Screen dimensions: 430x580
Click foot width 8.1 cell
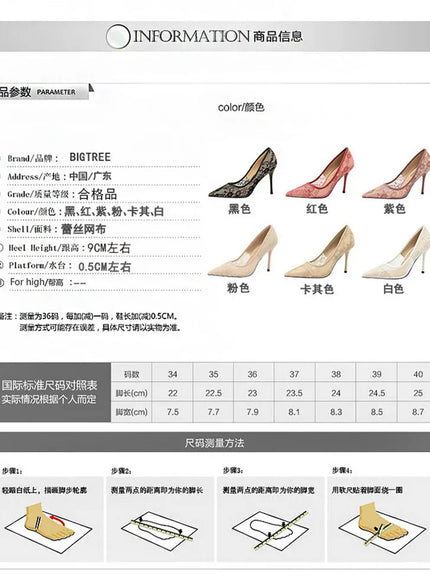pyautogui.click(x=294, y=412)
